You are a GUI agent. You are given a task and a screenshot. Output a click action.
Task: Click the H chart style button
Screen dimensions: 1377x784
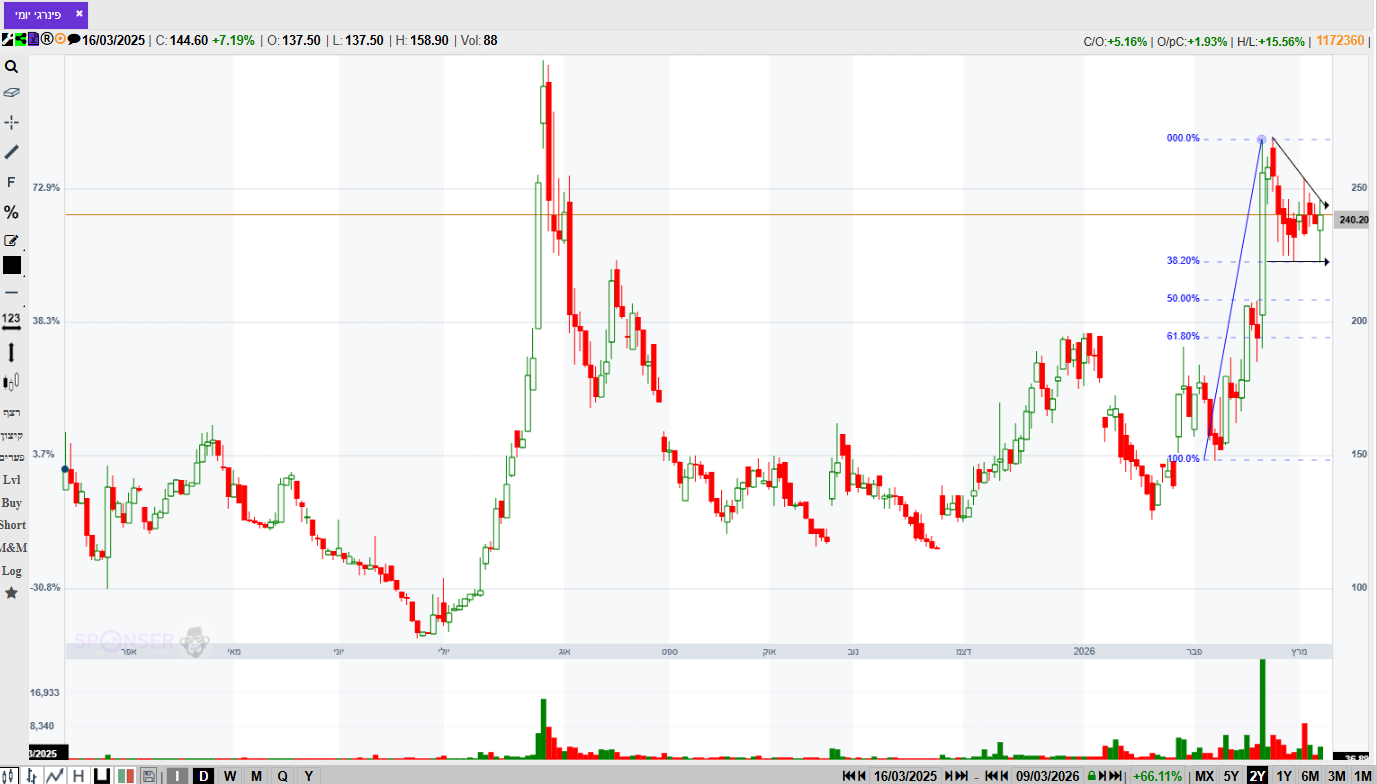coord(78,776)
